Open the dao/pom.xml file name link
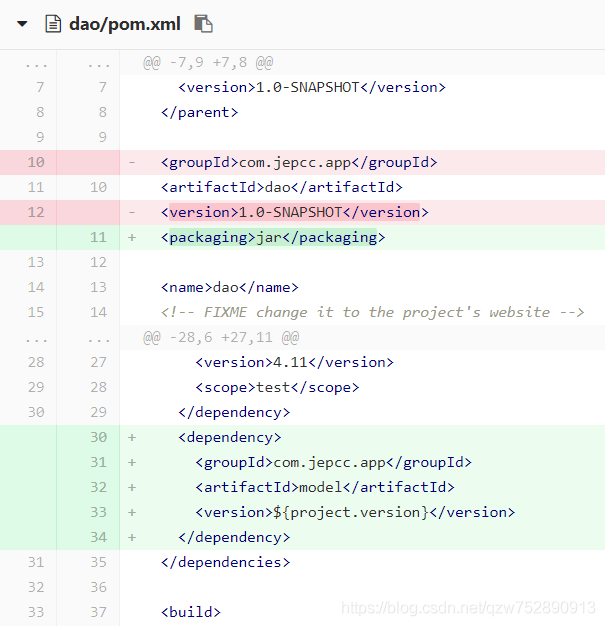 [x=125, y=23]
